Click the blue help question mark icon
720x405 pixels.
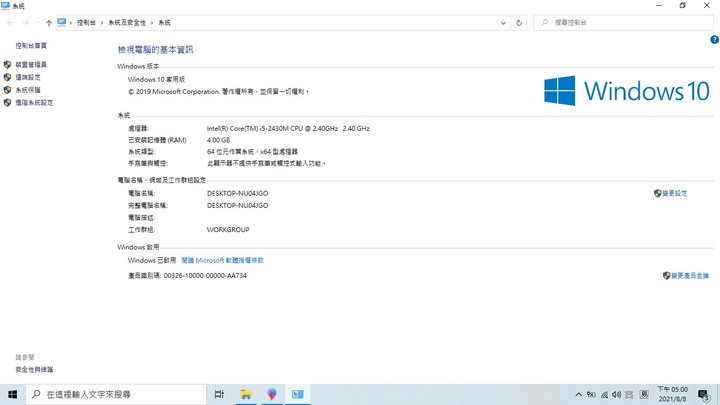pos(714,40)
